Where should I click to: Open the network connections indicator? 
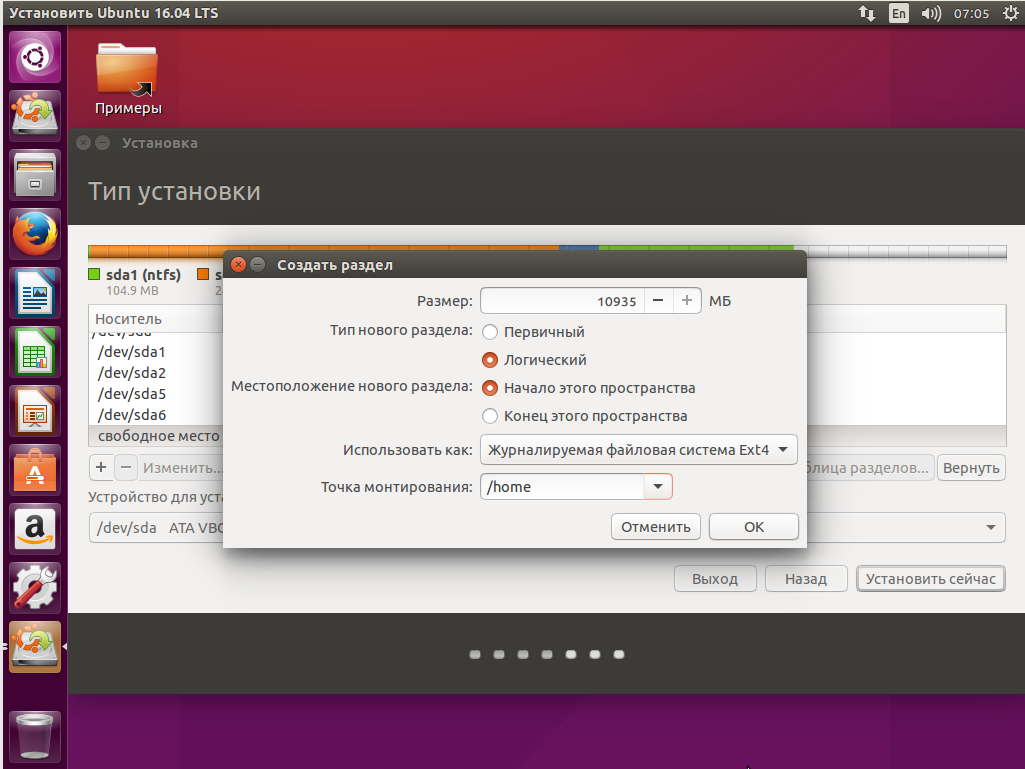click(x=867, y=13)
